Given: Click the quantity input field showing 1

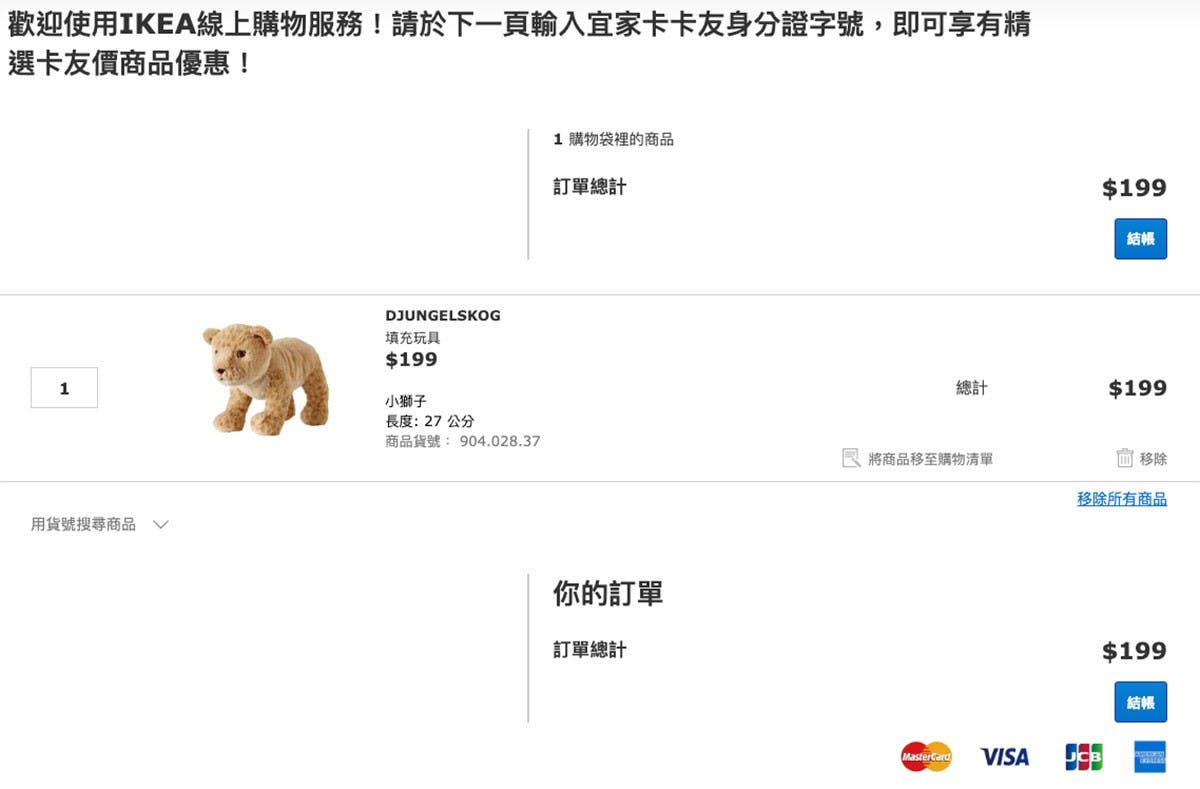Looking at the screenshot, I should coord(64,388).
